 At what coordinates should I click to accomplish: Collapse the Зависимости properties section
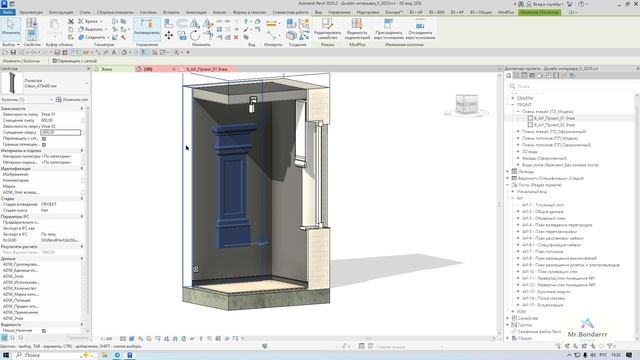pyautogui.click(x=82, y=109)
